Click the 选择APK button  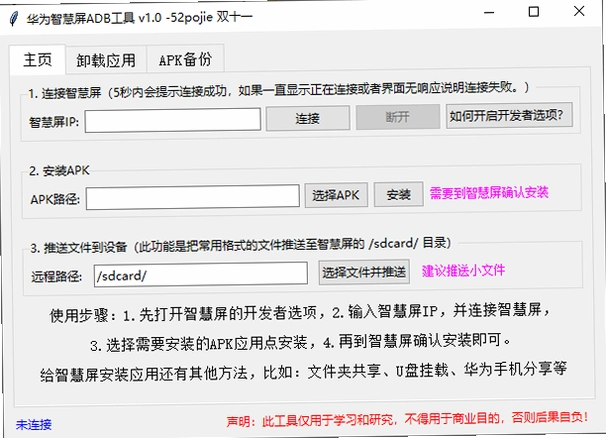336,195
